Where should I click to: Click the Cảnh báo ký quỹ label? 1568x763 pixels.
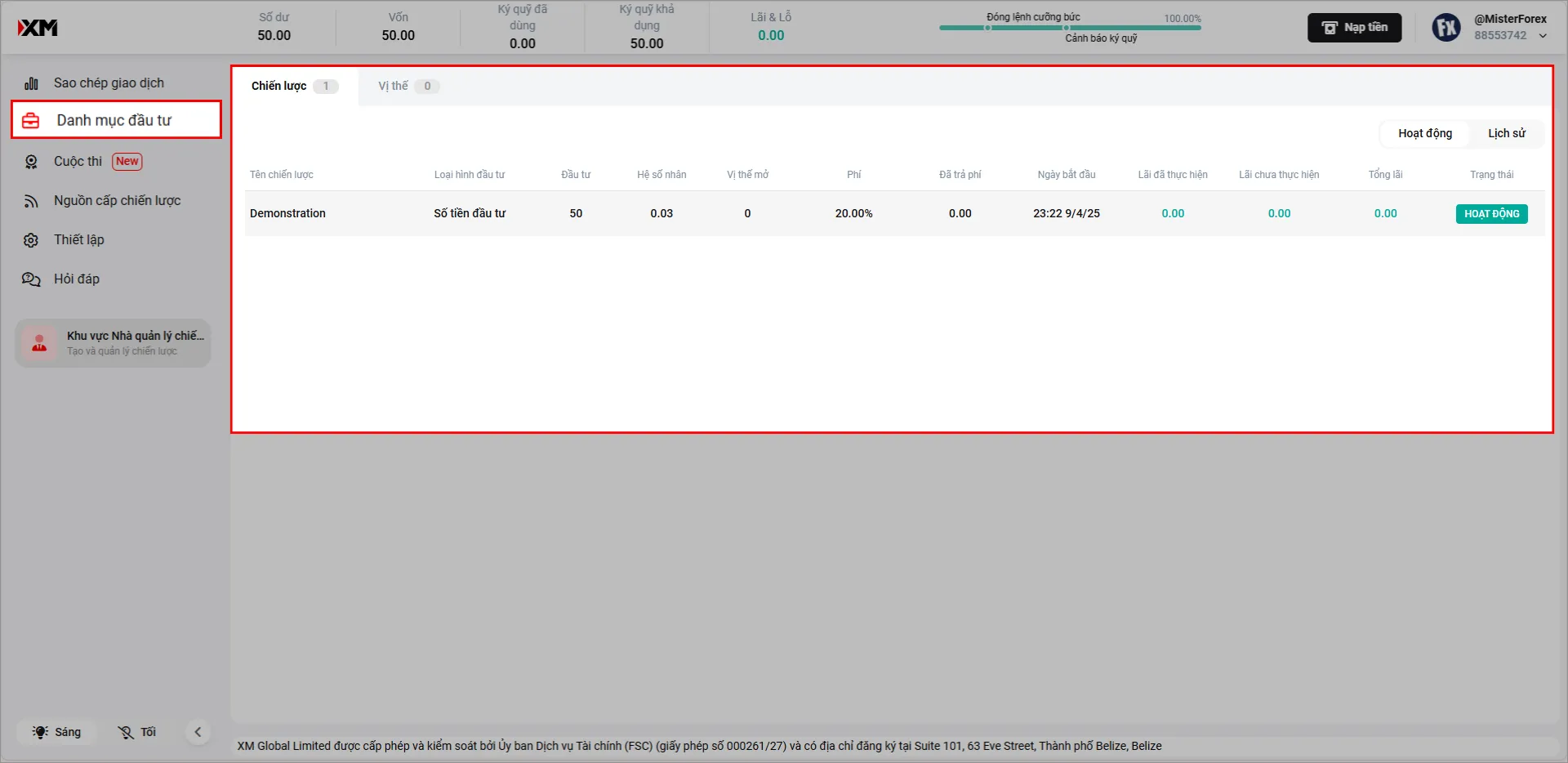click(1101, 38)
